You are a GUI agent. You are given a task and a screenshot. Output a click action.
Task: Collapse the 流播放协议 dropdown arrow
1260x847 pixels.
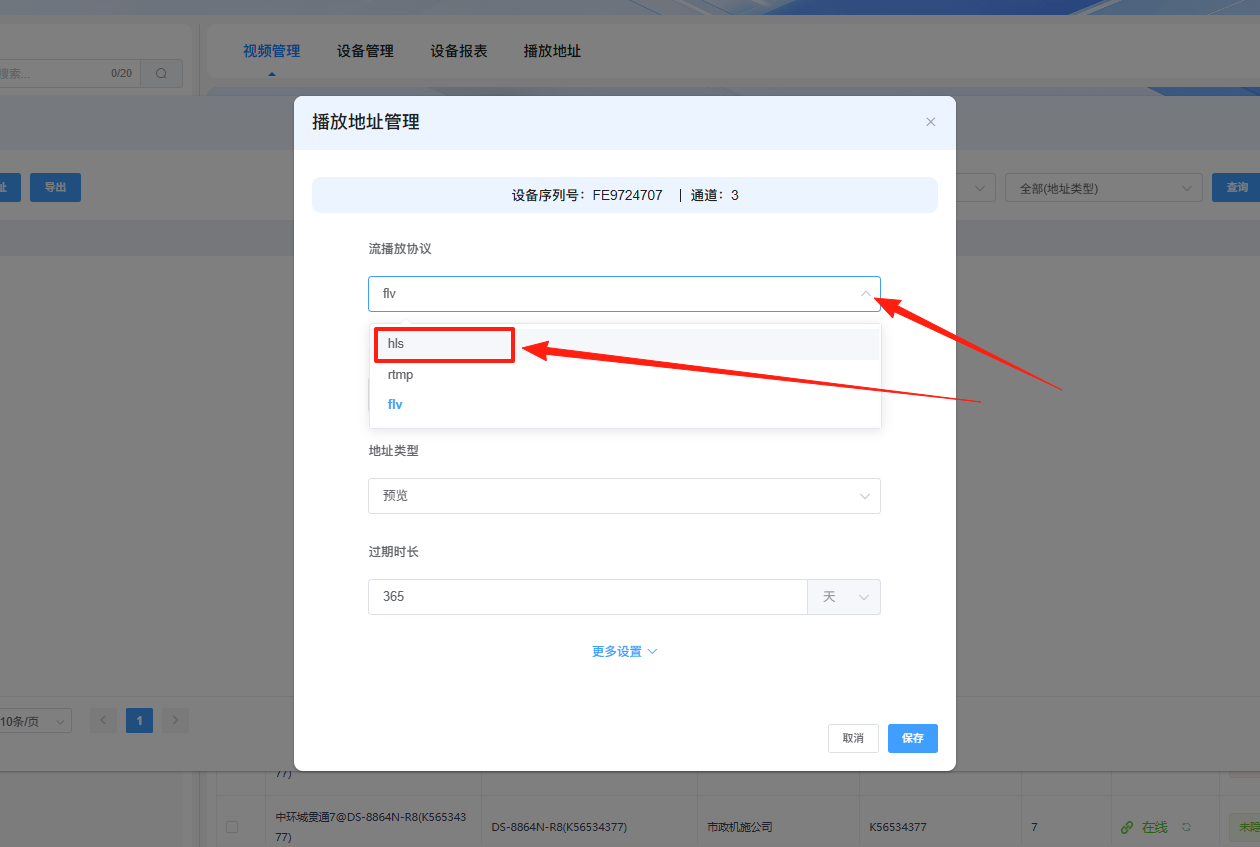(865, 294)
